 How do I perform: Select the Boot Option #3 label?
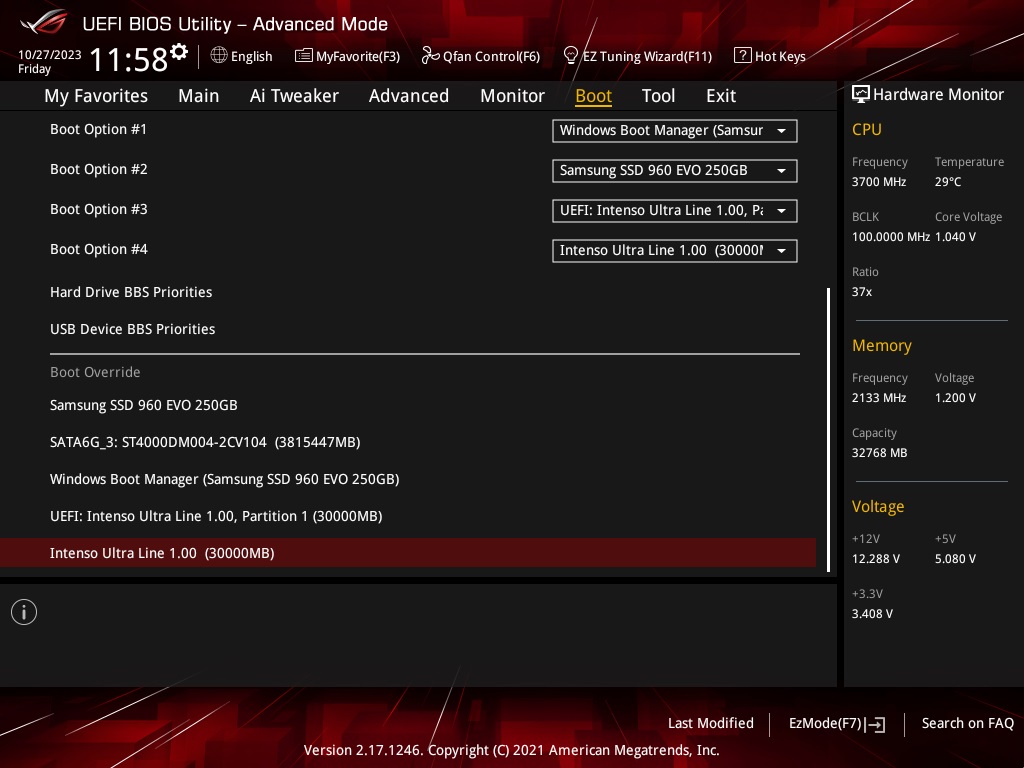coord(99,209)
